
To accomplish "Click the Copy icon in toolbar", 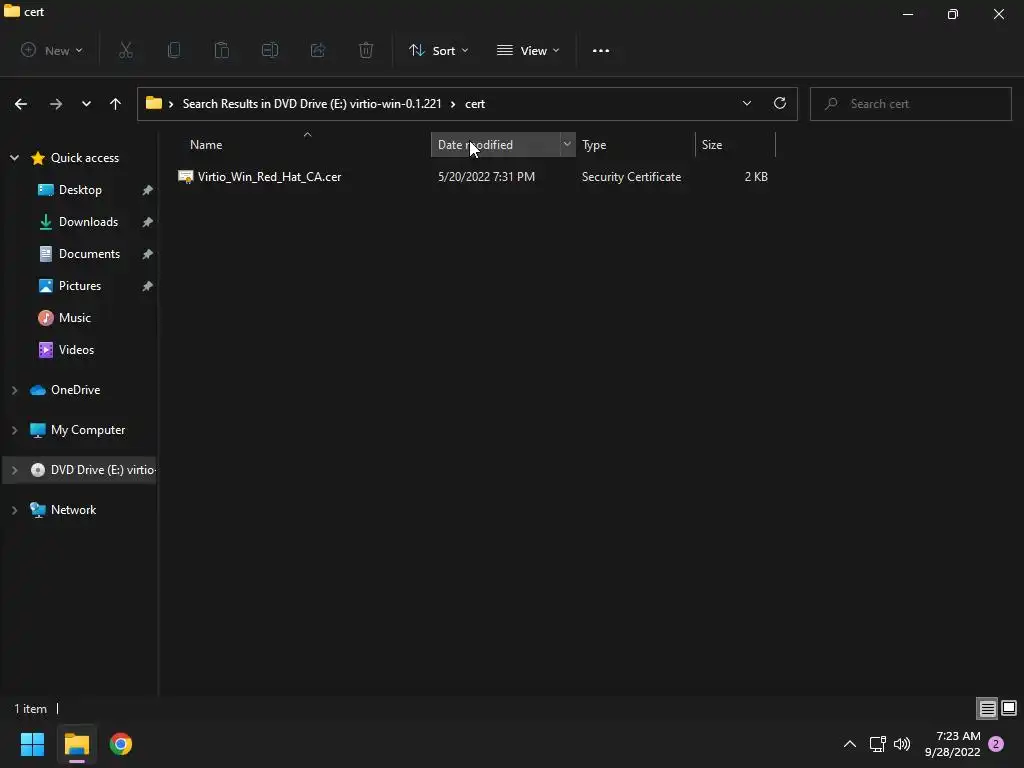I will click(174, 50).
